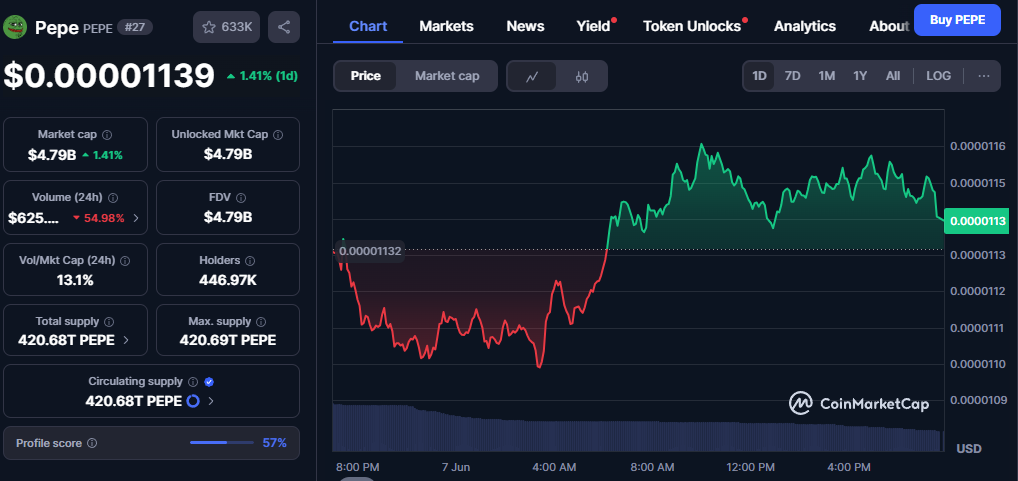This screenshot has width=1018, height=481.
Task: Click the current price label 0.0000113 on axis
Action: [x=976, y=221]
